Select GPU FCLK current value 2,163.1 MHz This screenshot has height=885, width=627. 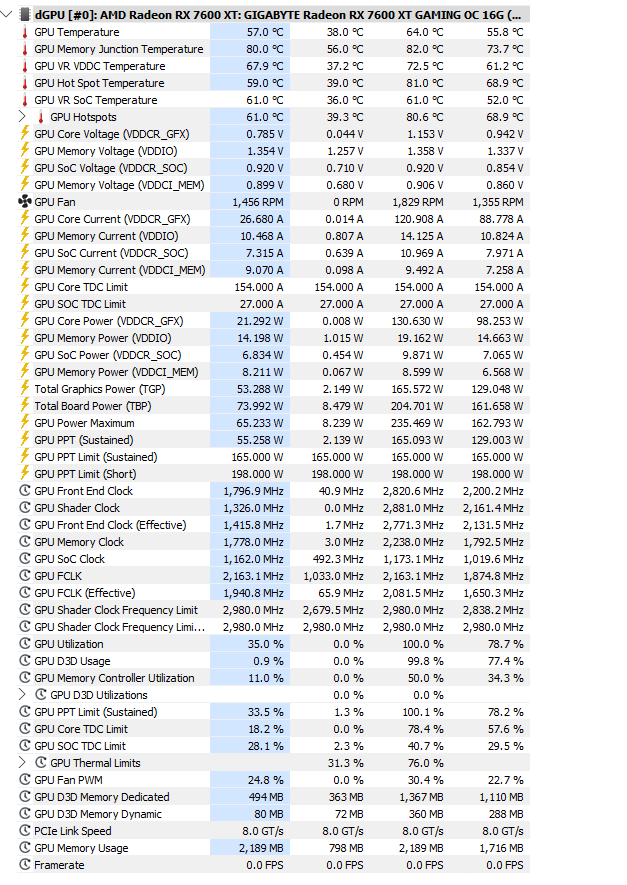pos(253,576)
